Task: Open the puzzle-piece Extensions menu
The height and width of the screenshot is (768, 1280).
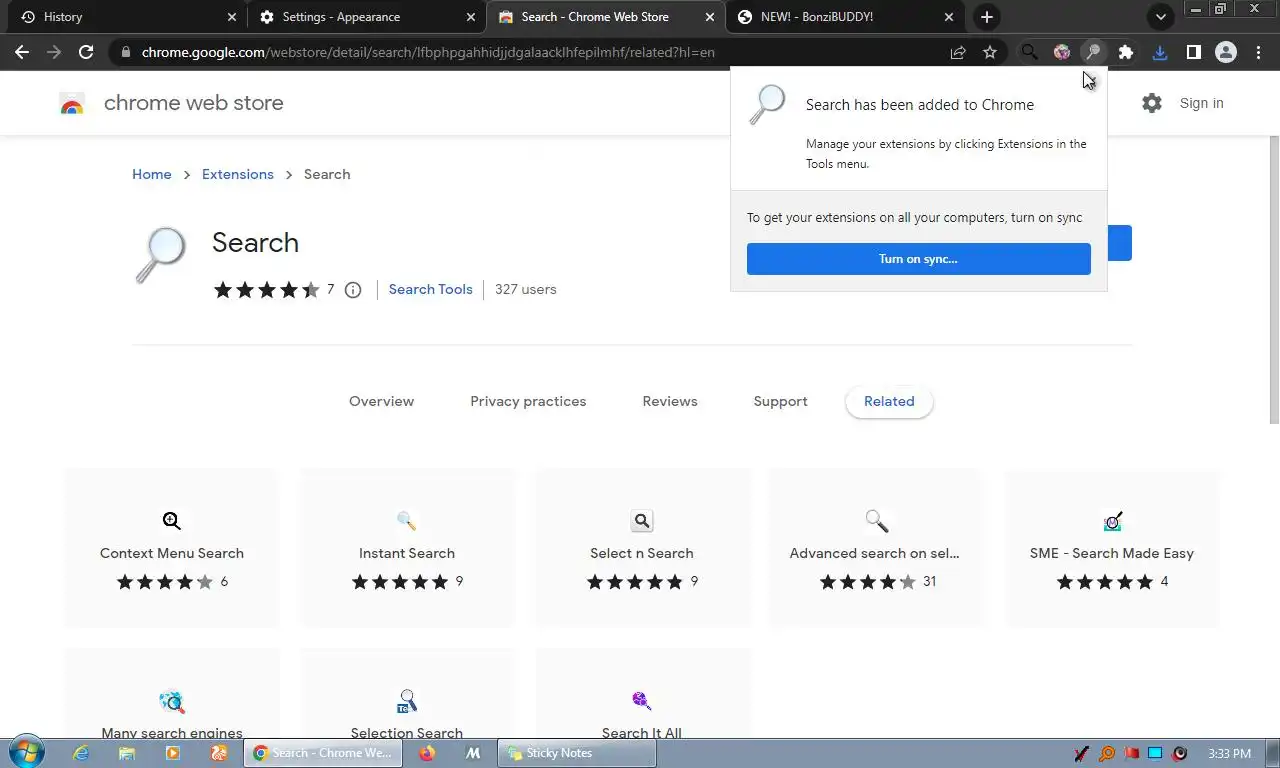Action: 1126,52
